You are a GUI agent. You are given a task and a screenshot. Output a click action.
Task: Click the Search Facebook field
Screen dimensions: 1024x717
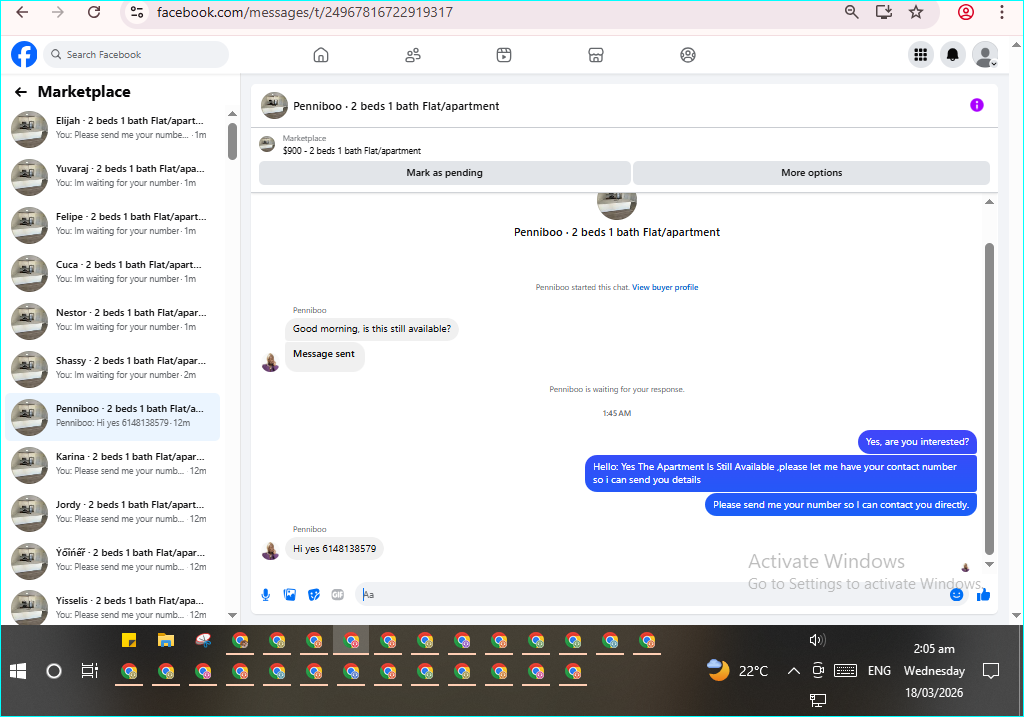(x=136, y=55)
